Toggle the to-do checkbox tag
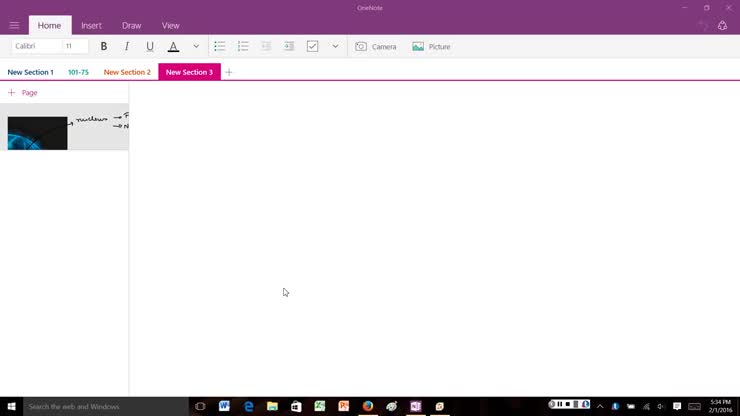The height and width of the screenshot is (416, 740). pyautogui.click(x=312, y=46)
